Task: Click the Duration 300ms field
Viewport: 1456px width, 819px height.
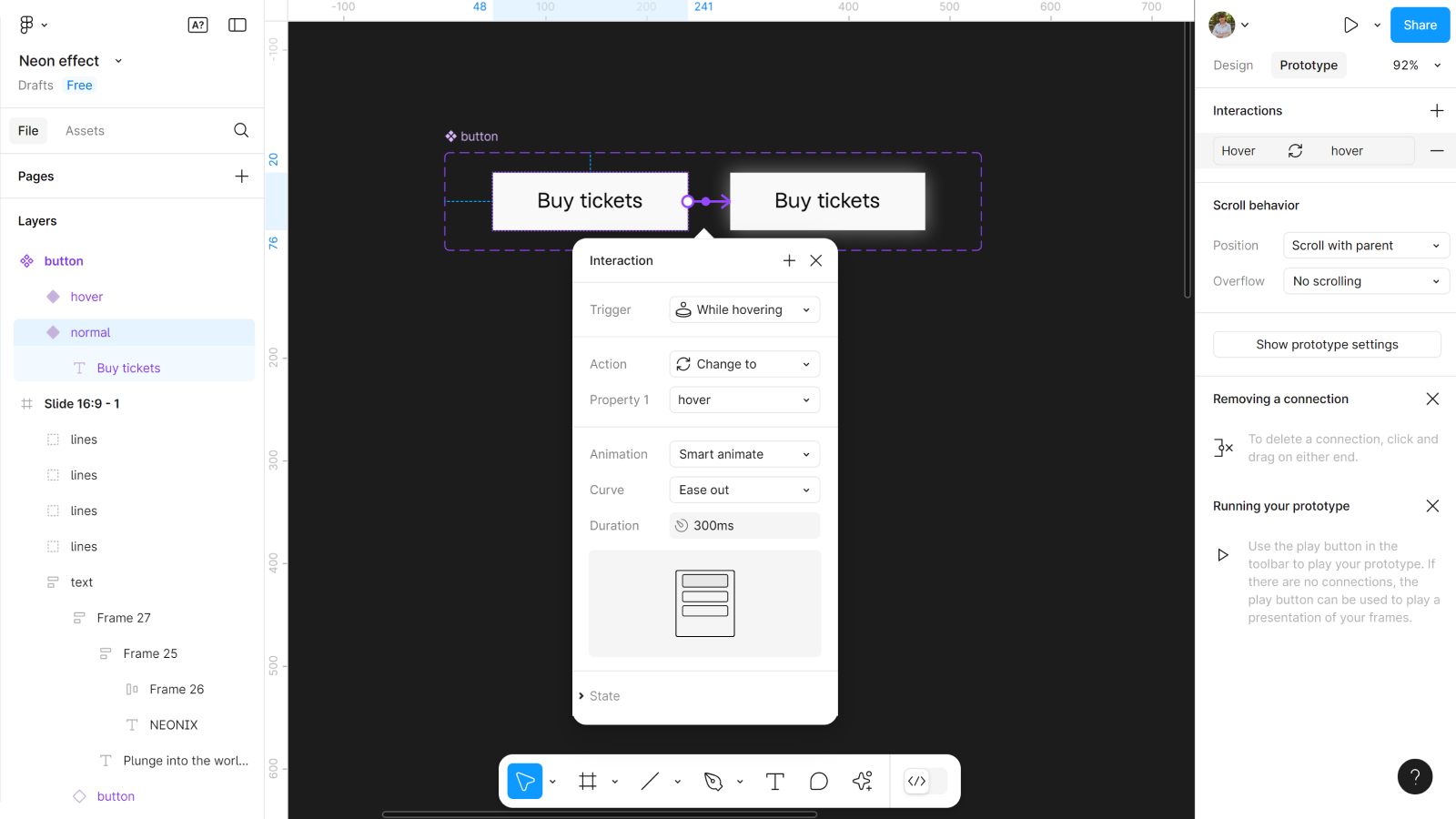Action: pos(744,526)
